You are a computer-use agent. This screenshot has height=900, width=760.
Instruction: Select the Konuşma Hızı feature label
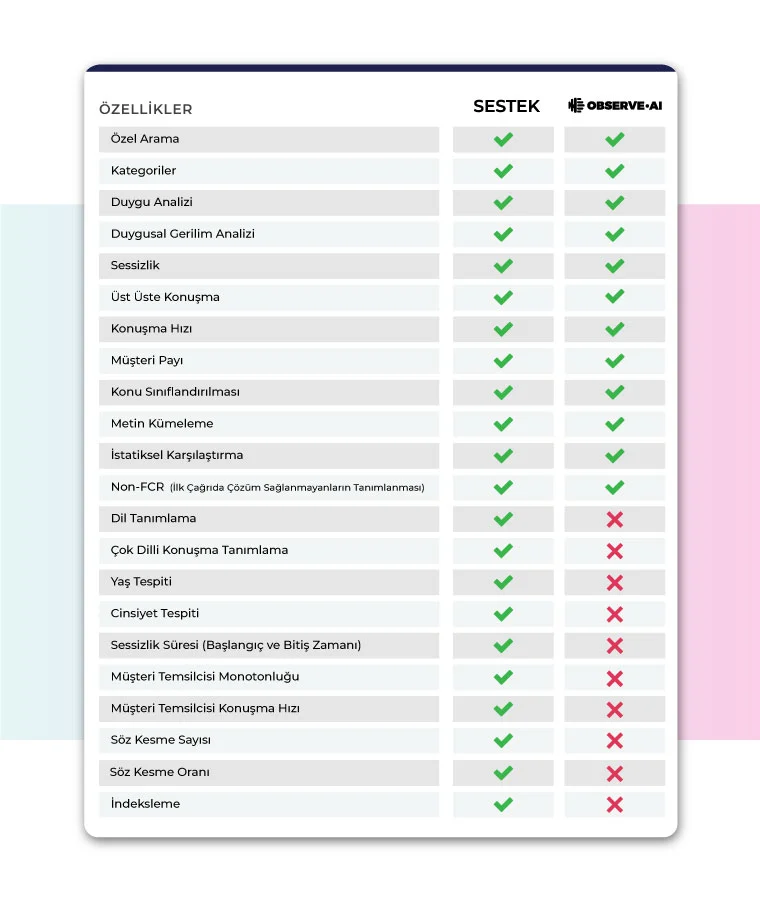point(152,329)
